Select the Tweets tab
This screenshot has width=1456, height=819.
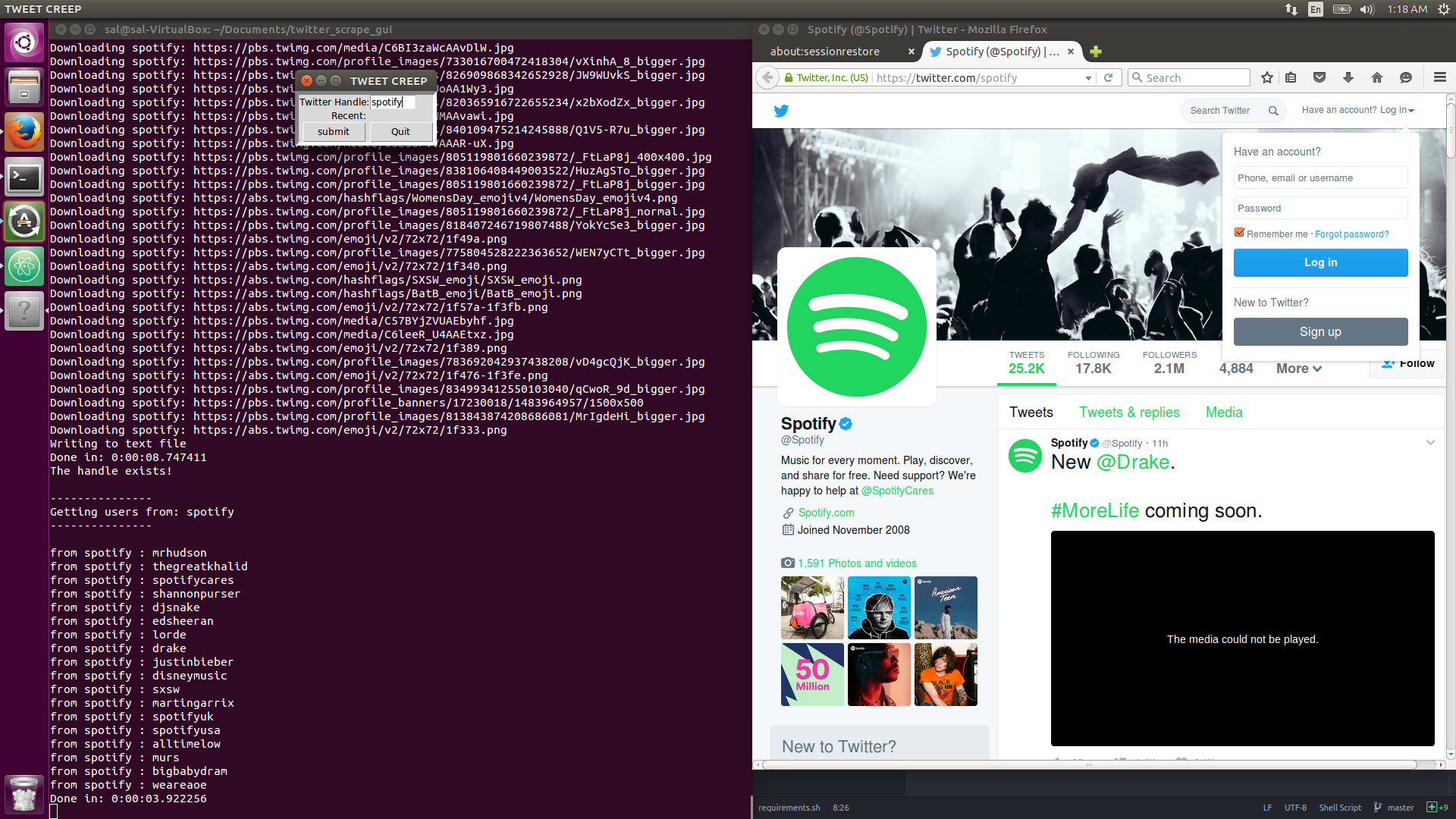pos(1031,413)
